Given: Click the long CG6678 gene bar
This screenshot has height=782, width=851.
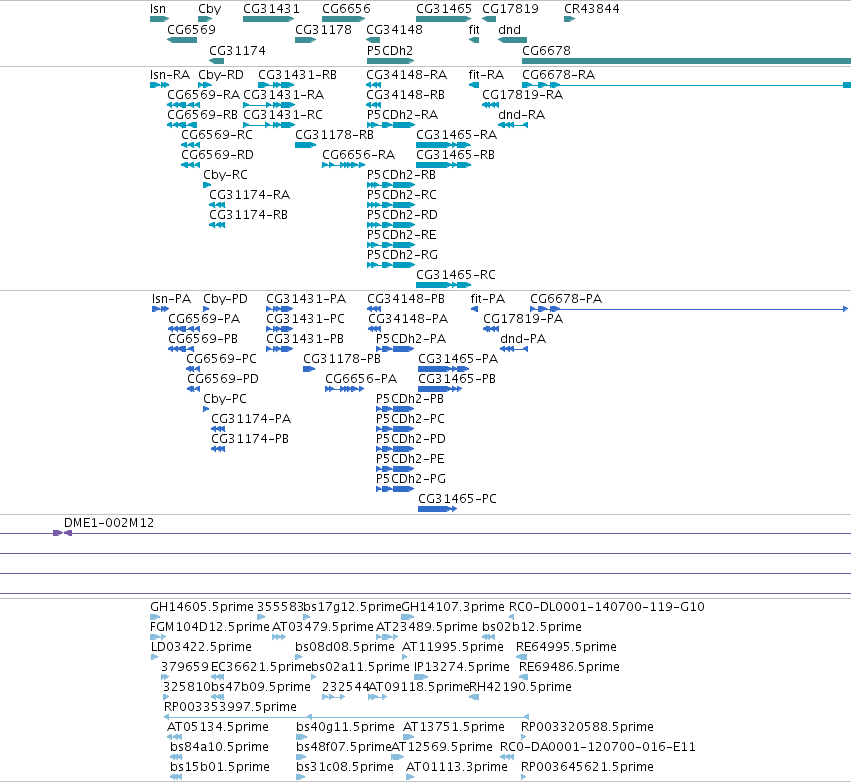Looking at the screenshot, I should click(687, 61).
